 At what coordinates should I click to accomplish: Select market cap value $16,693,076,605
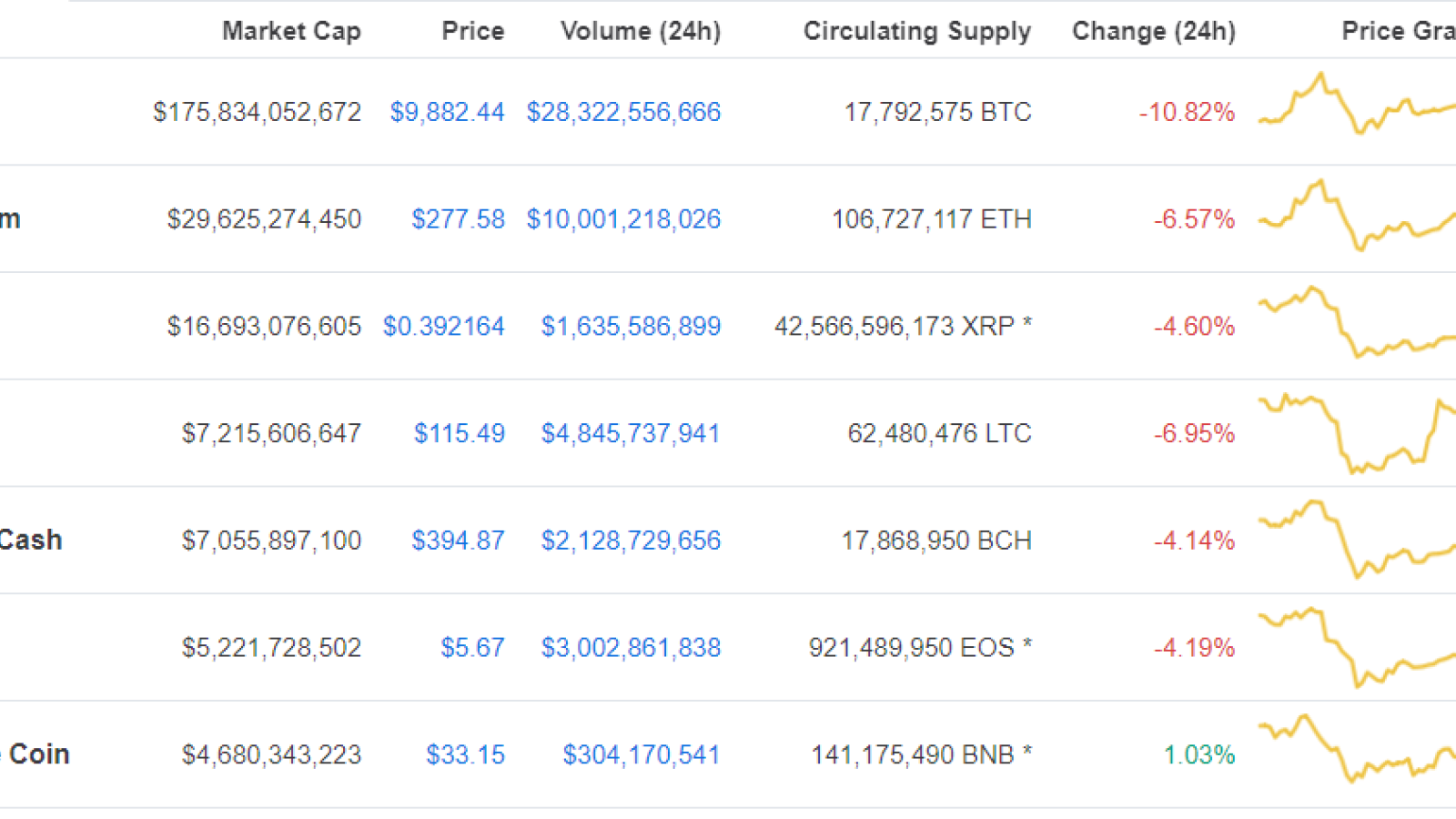tap(264, 327)
